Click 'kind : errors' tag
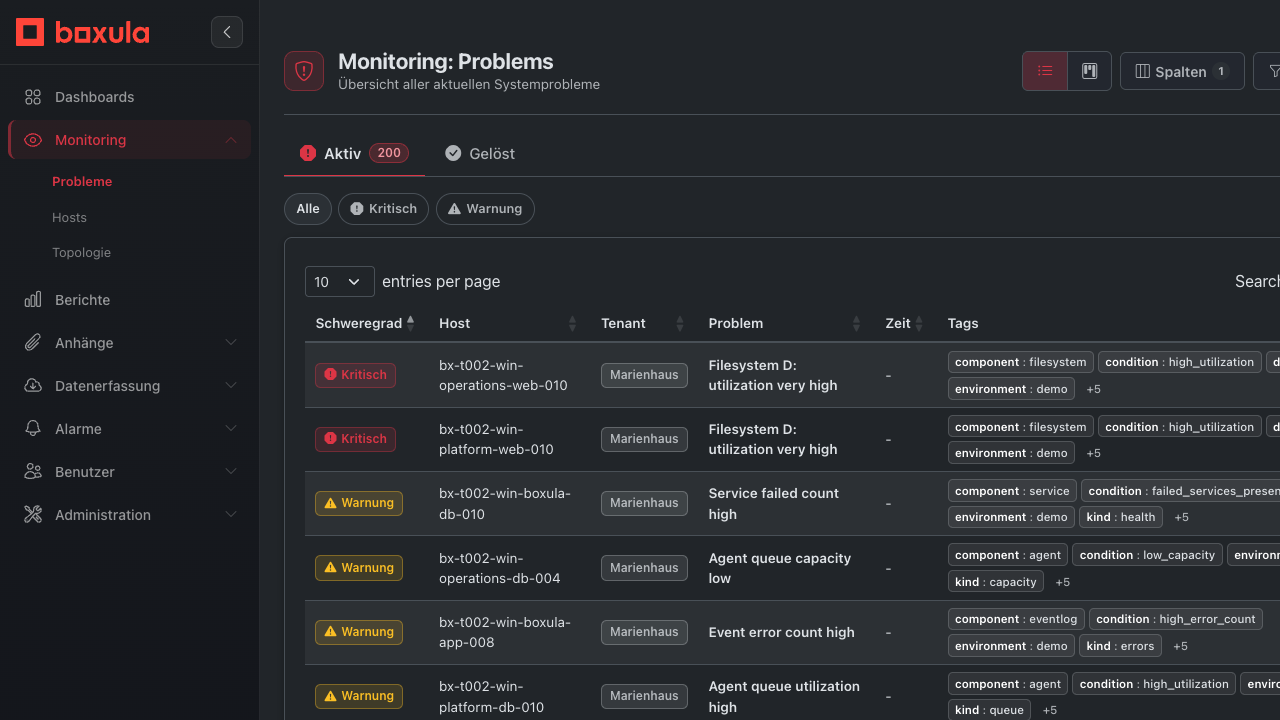This screenshot has width=1280, height=720. [x=1120, y=646]
